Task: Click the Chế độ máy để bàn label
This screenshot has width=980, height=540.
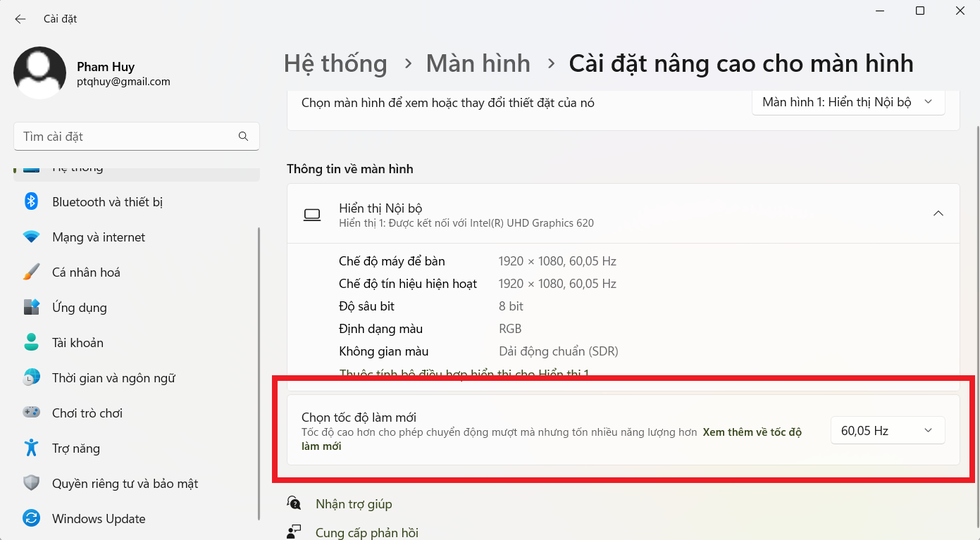Action: pos(392,261)
